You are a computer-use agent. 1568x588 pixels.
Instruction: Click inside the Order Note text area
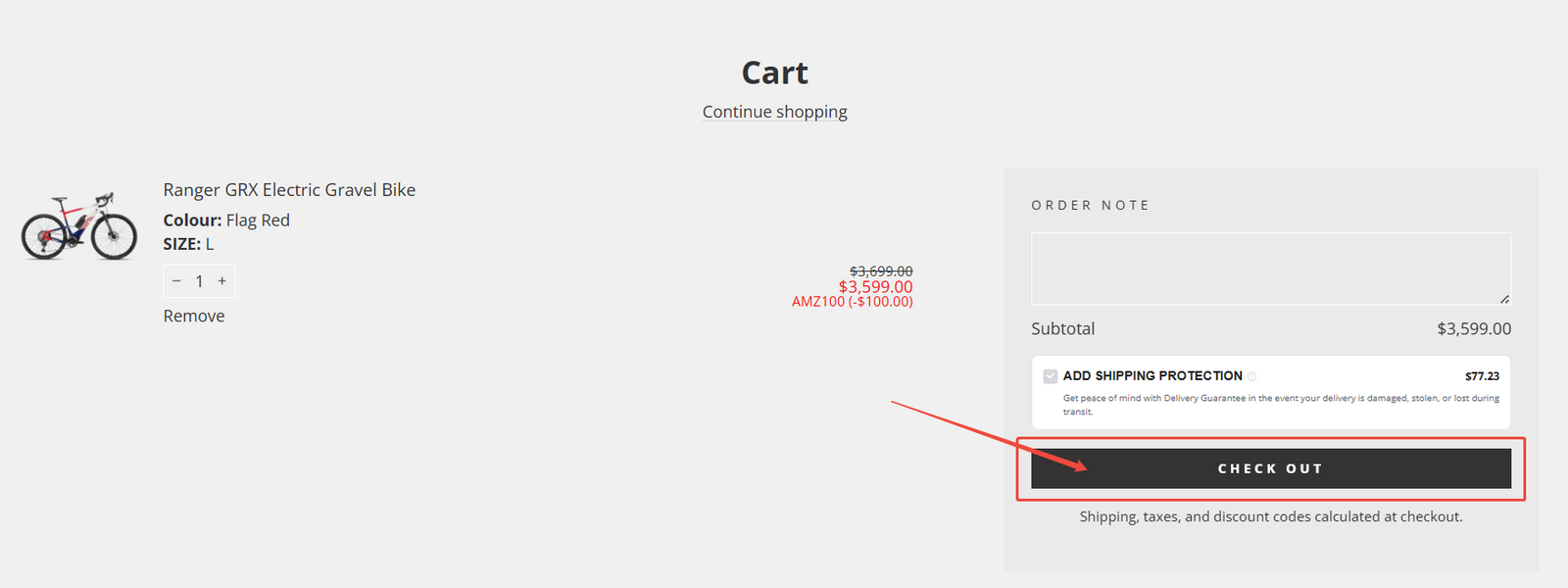1270,269
